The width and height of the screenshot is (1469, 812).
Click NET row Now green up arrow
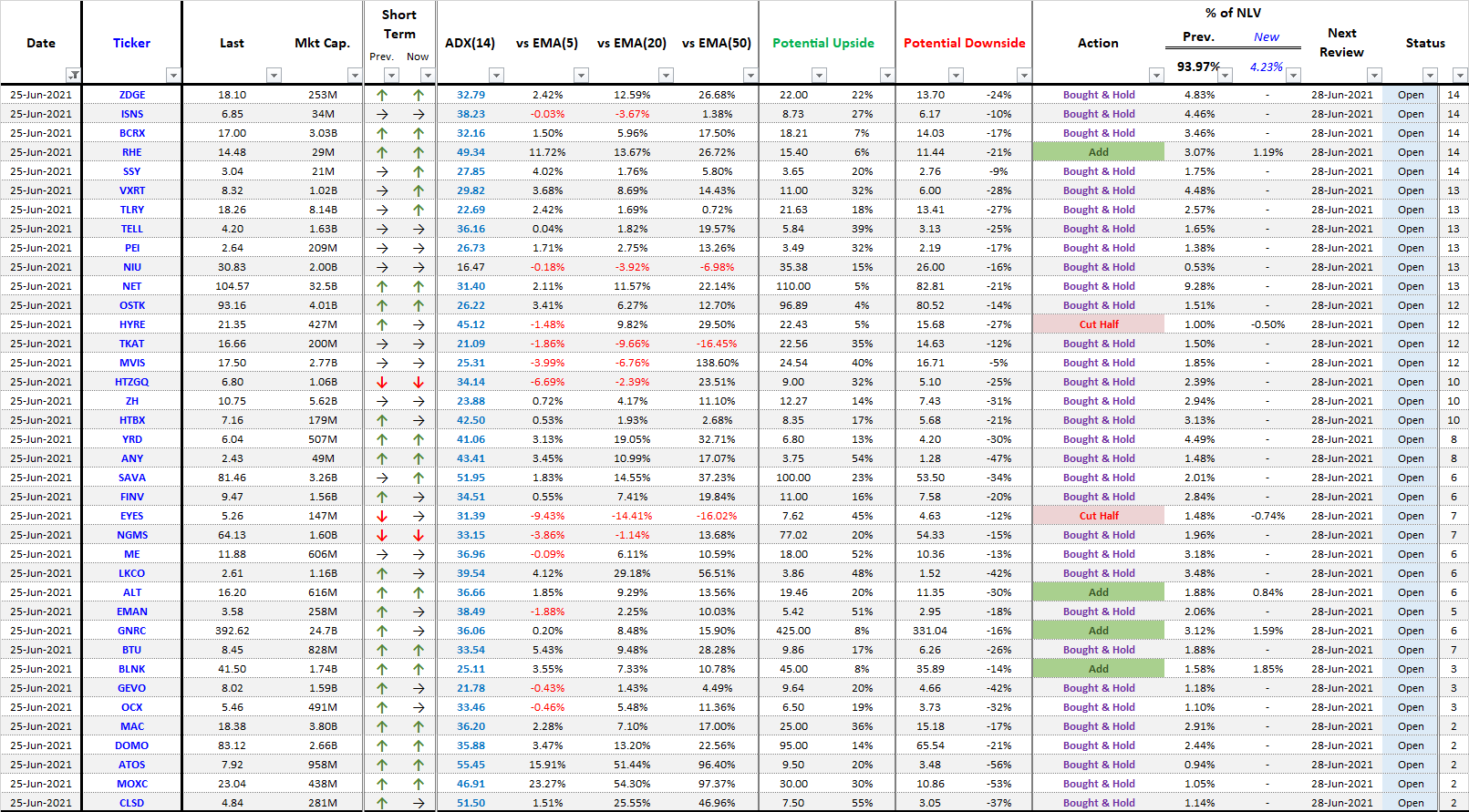click(x=419, y=286)
